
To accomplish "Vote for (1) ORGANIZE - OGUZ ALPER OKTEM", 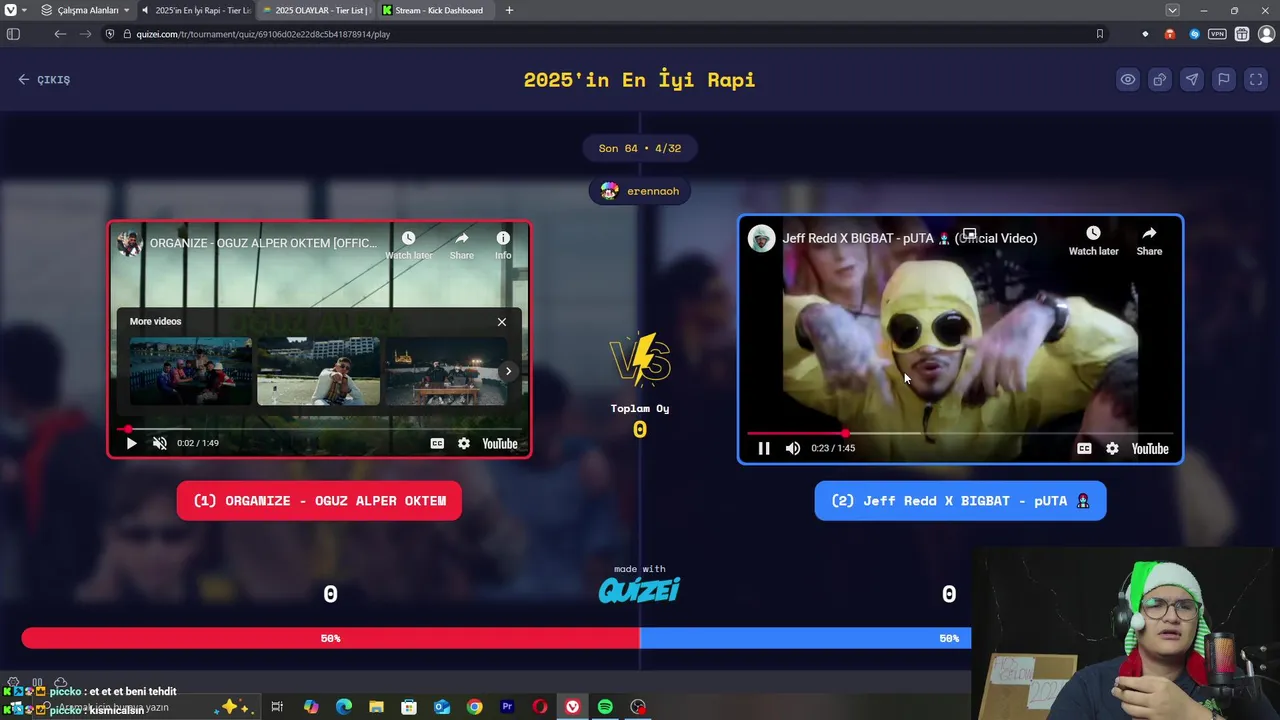I will coord(319,501).
